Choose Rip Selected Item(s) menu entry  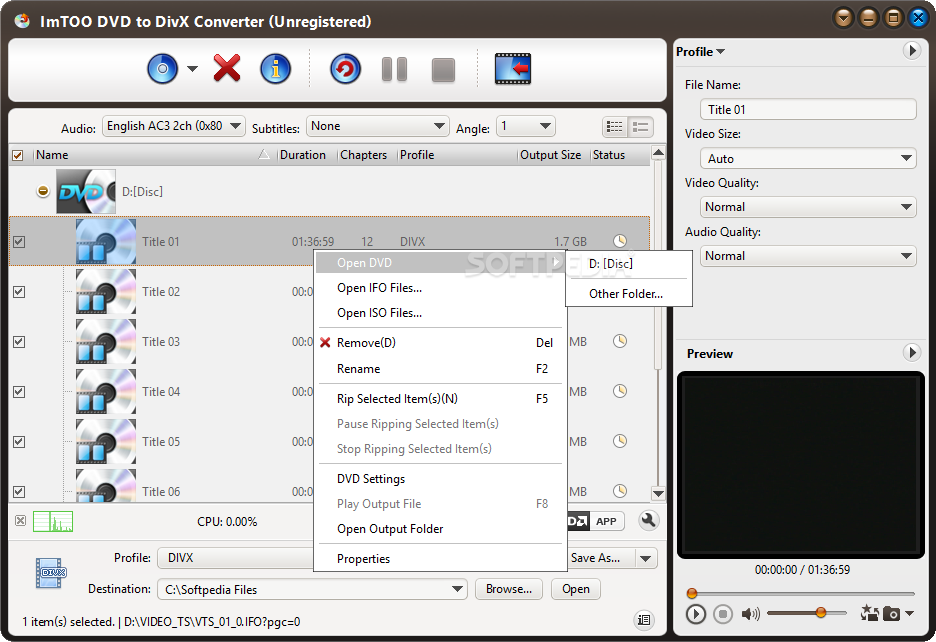(x=438, y=399)
